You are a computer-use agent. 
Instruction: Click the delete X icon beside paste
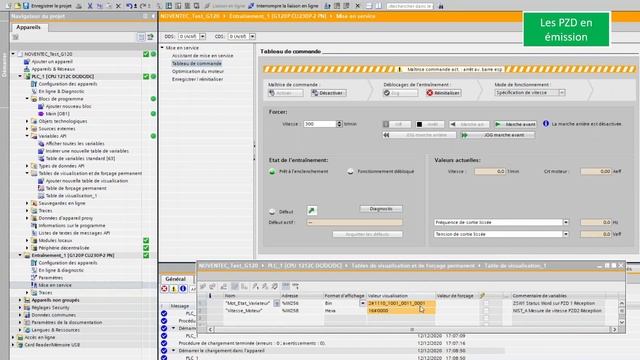(x=118, y=6)
